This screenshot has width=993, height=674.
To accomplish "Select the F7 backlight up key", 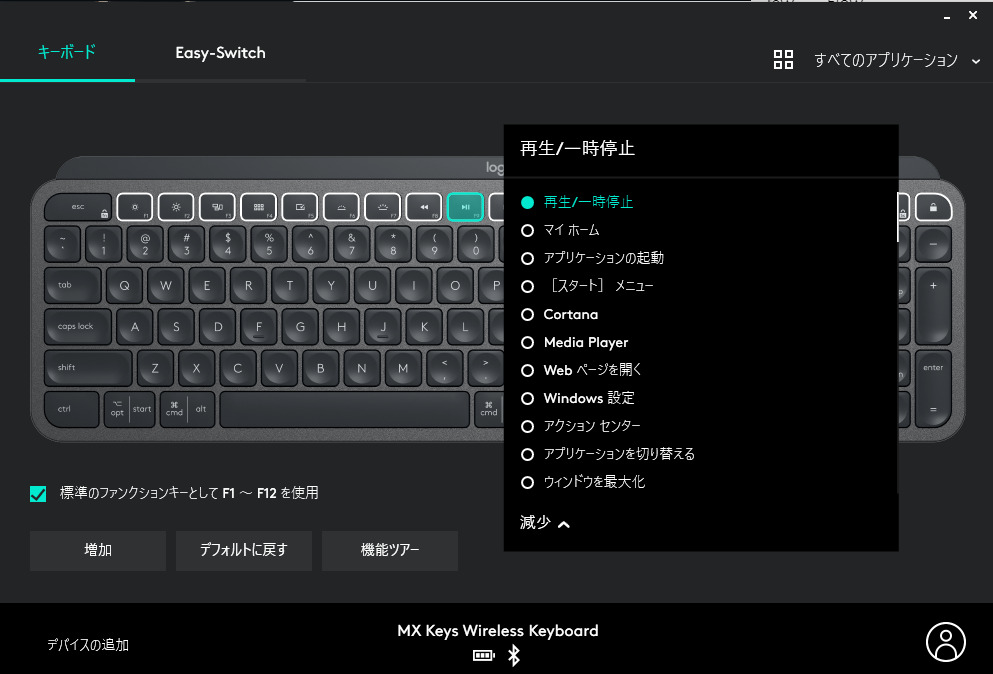I will click(x=383, y=207).
